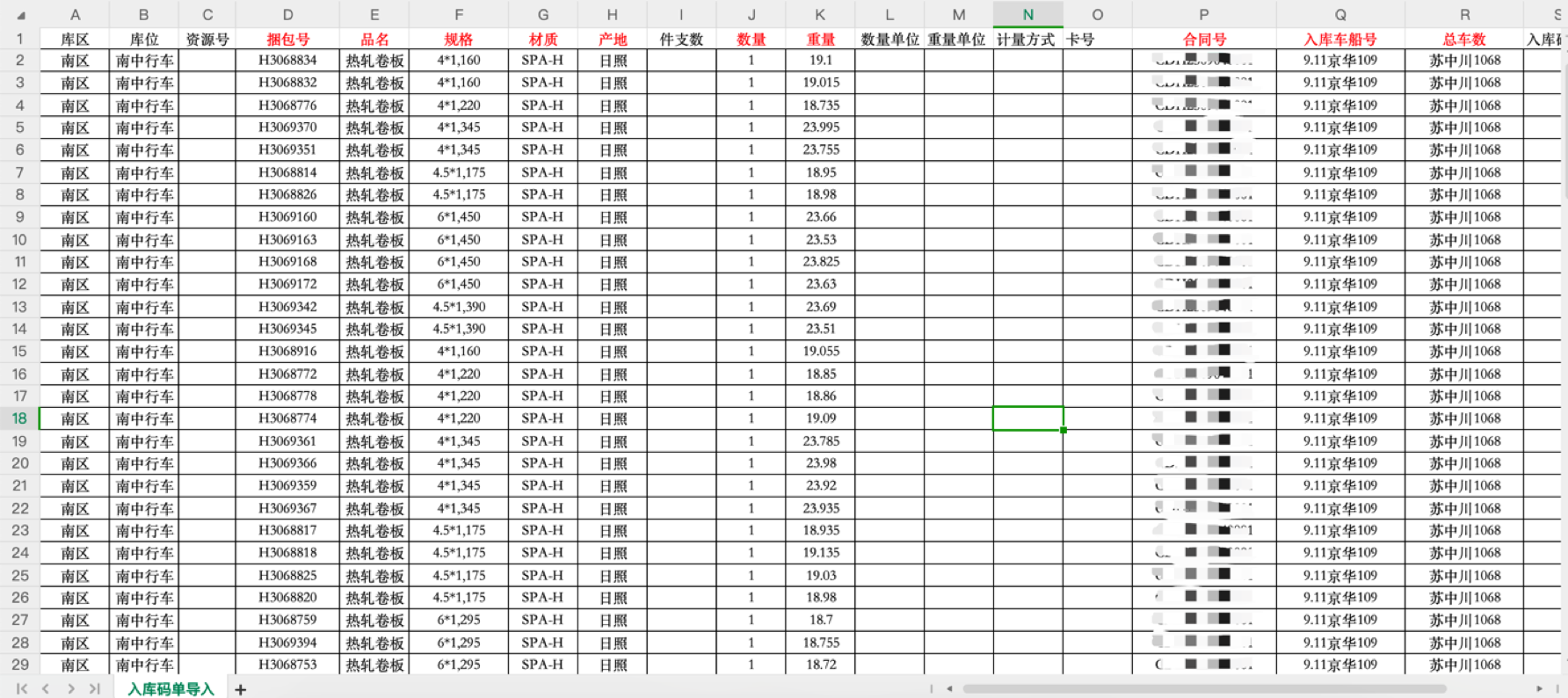Select row 18 header
Screen dimensions: 1568x698
coord(19,418)
